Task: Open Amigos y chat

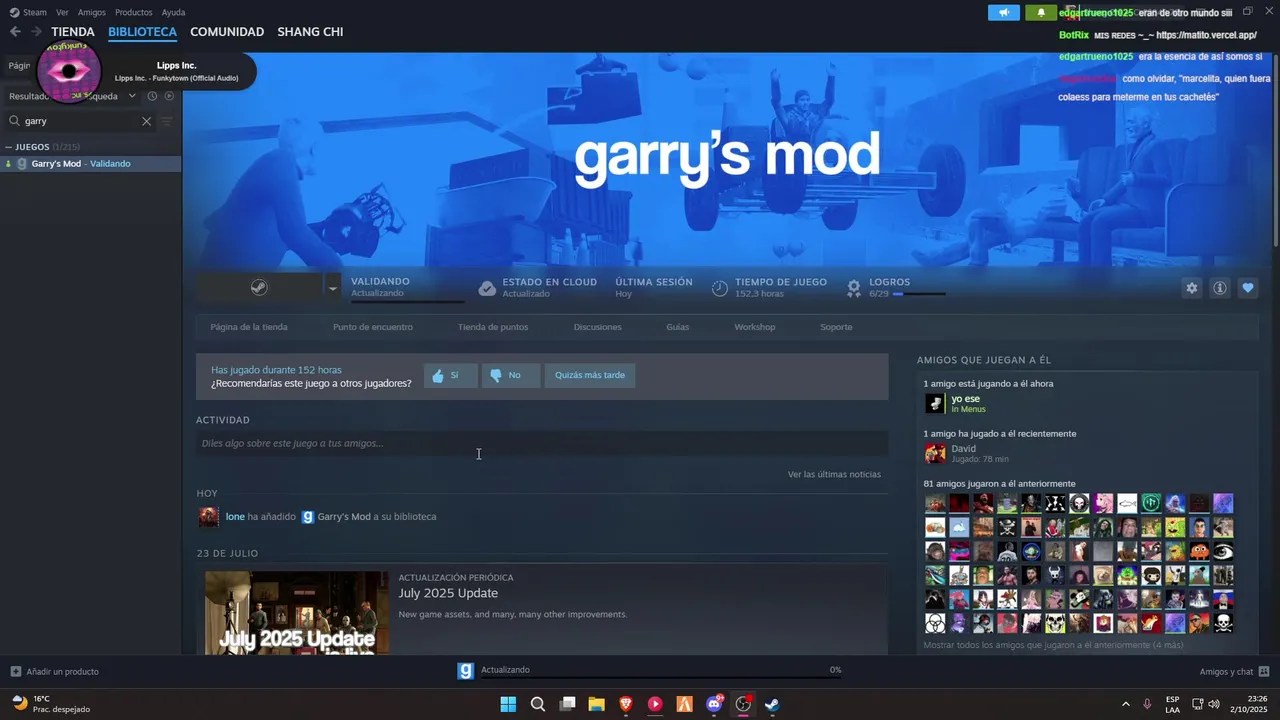Action: [x=1234, y=672]
